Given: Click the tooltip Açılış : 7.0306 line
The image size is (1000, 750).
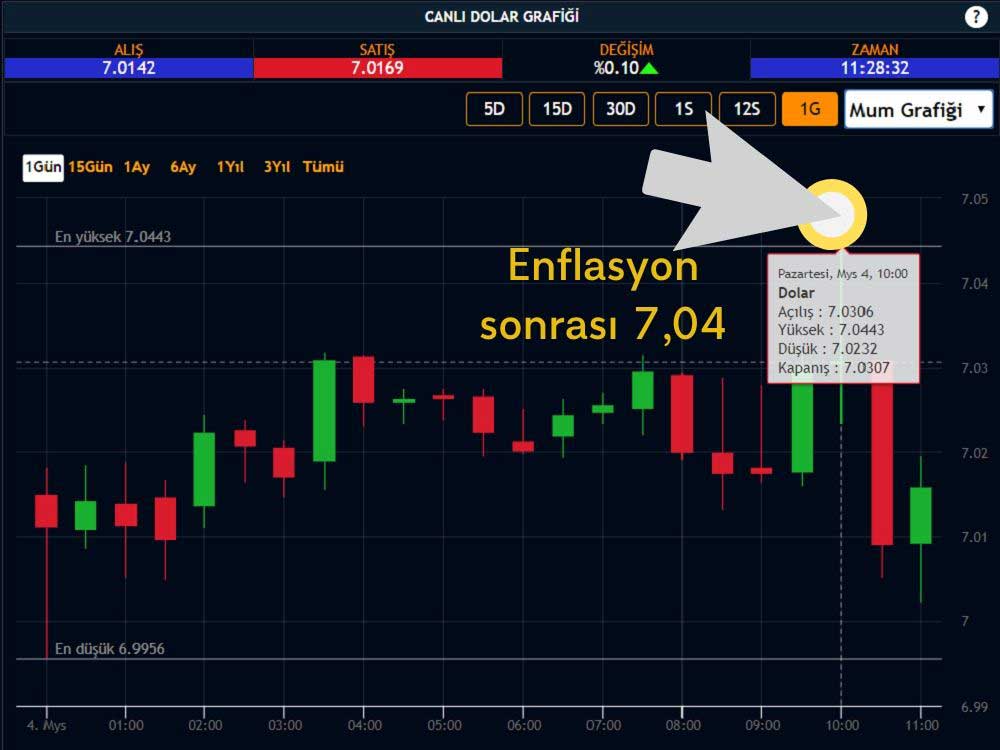Looking at the screenshot, I should pos(825,311).
